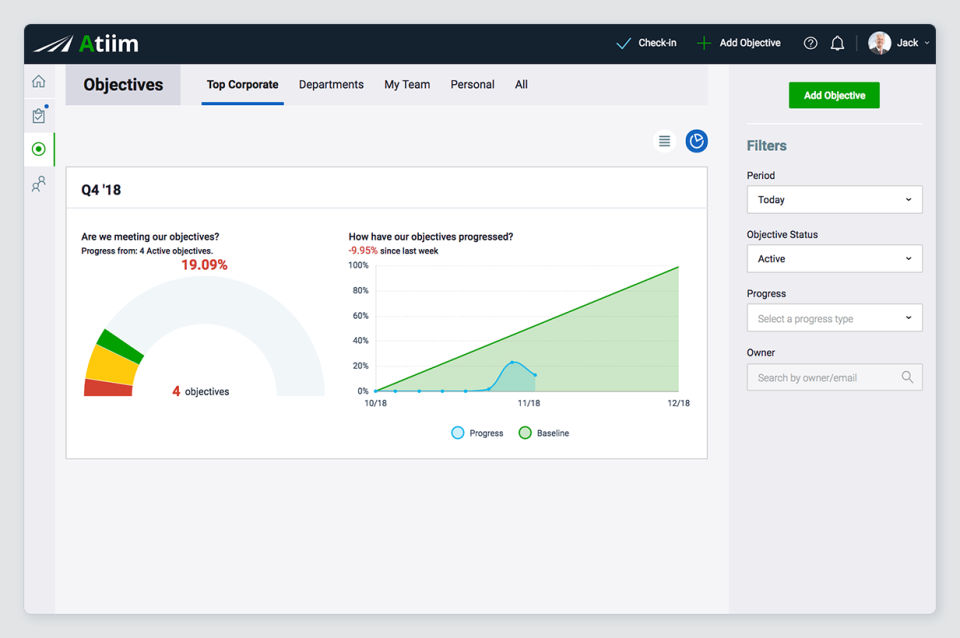Click the 10/18 axis label

point(375,403)
